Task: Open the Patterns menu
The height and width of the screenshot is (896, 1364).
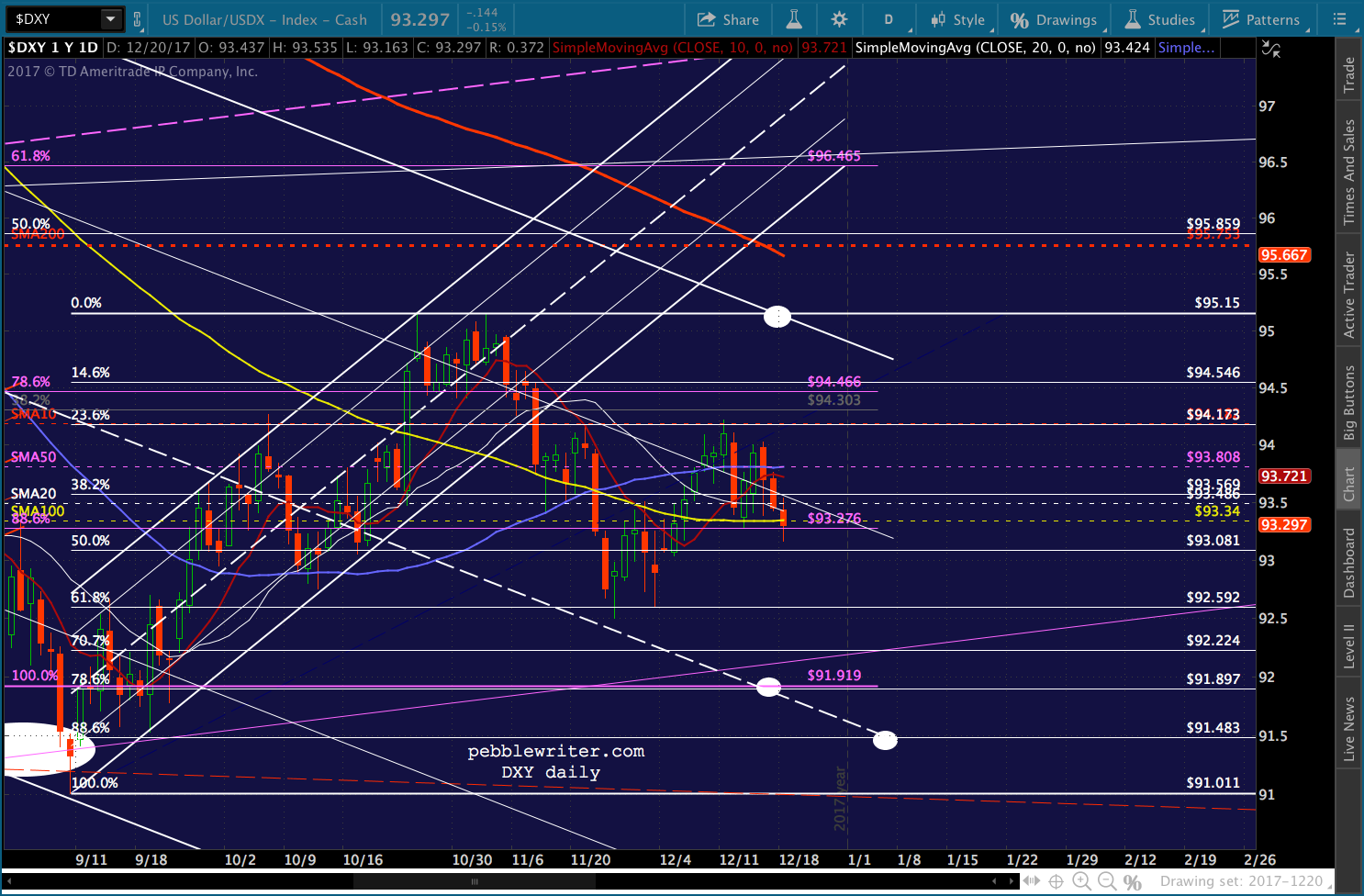Action: (1260, 19)
